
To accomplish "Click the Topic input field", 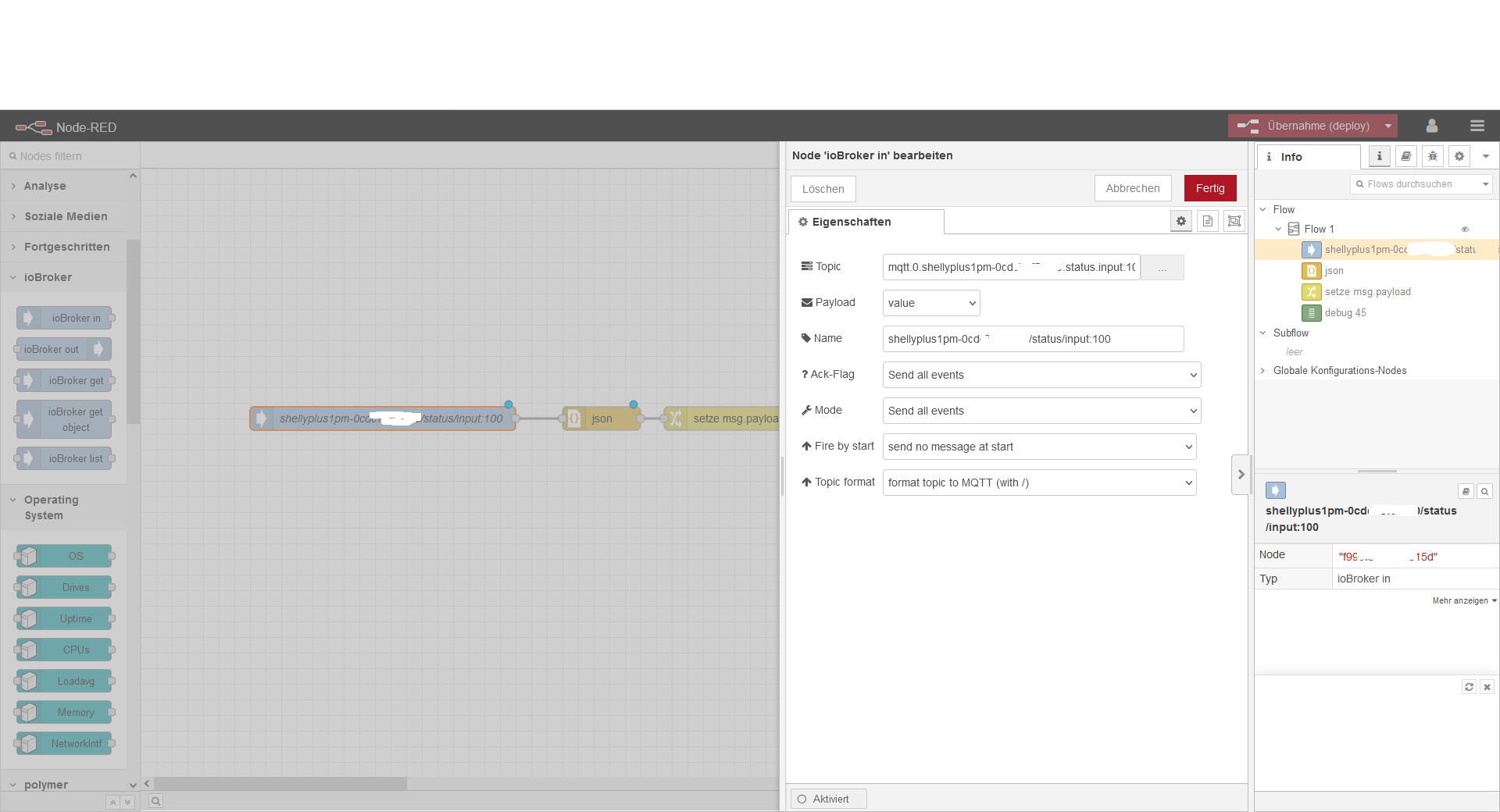I will pos(1011,267).
